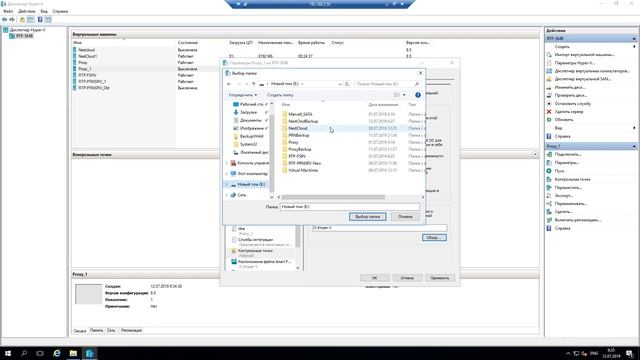Viewport: 640px width, 360px height.
Task: Open the view options dropdown arrow in the folder dialog
Action: (404, 95)
